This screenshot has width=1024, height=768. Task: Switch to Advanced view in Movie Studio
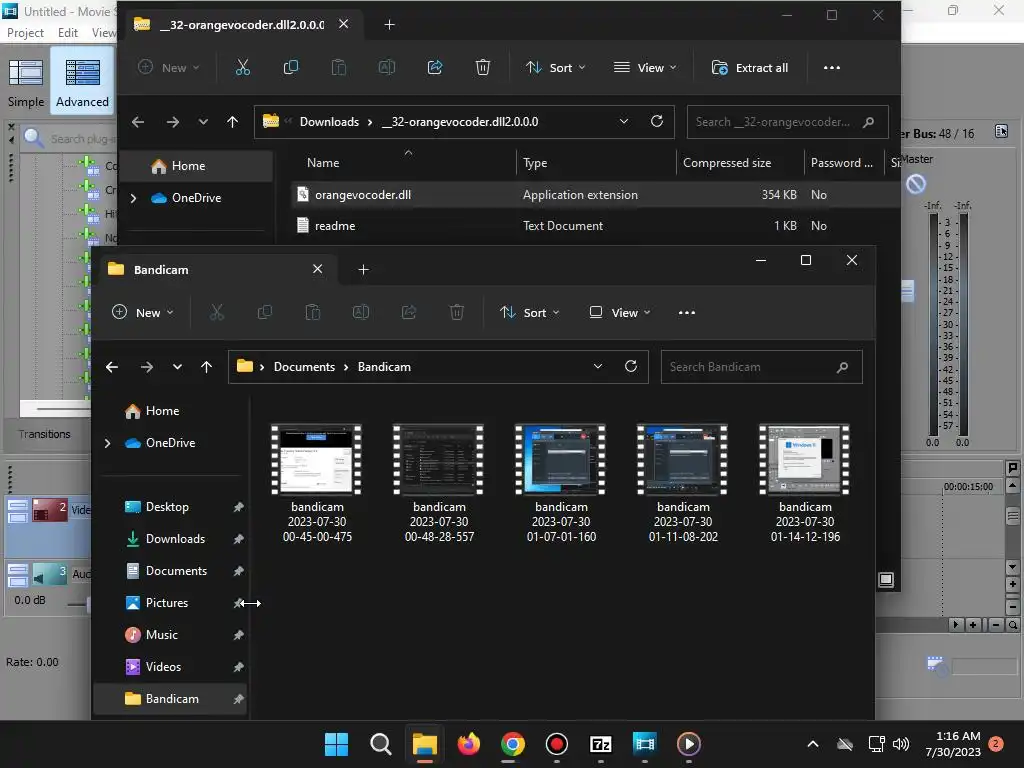[82, 81]
